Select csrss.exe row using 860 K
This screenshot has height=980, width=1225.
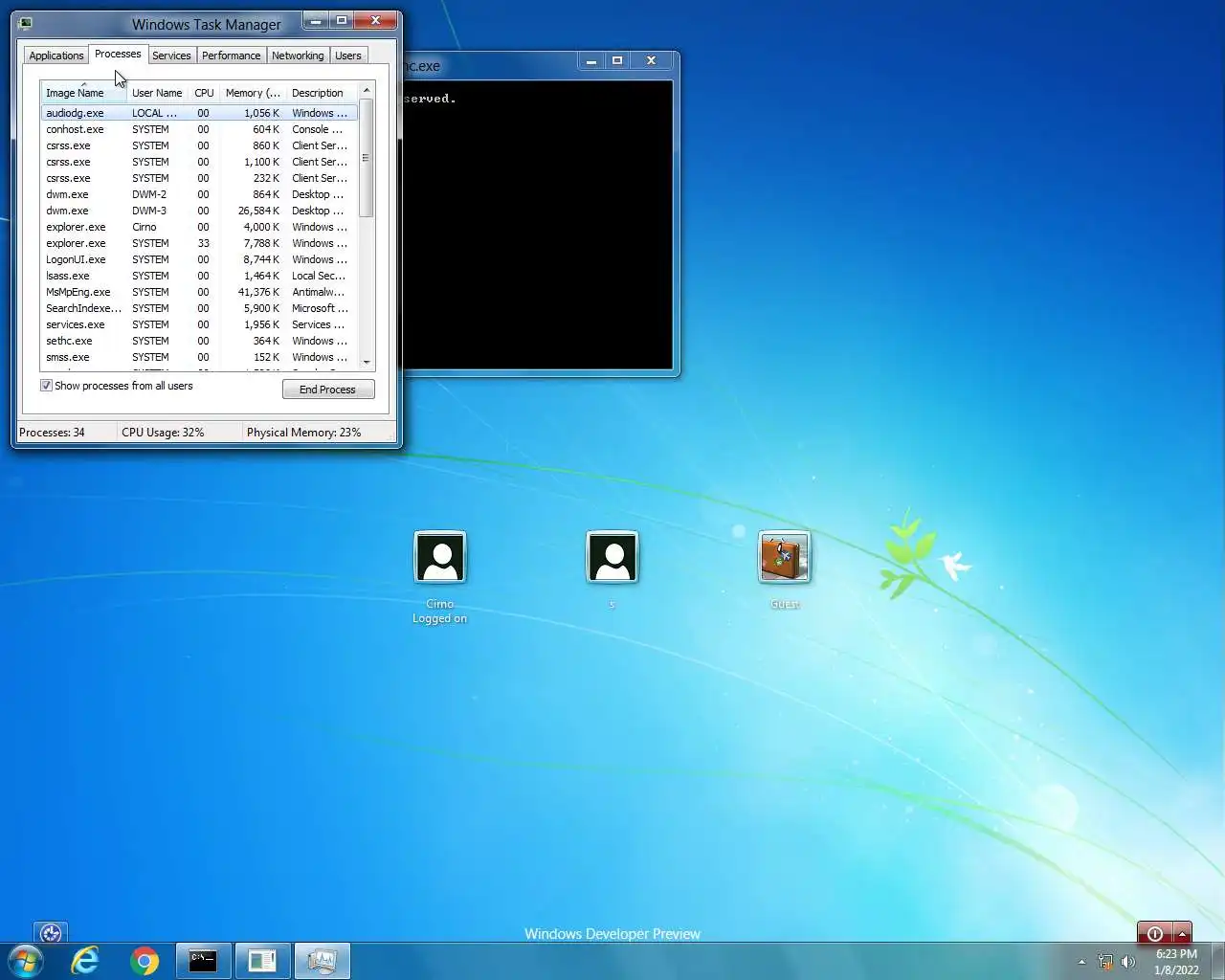[x=199, y=145]
